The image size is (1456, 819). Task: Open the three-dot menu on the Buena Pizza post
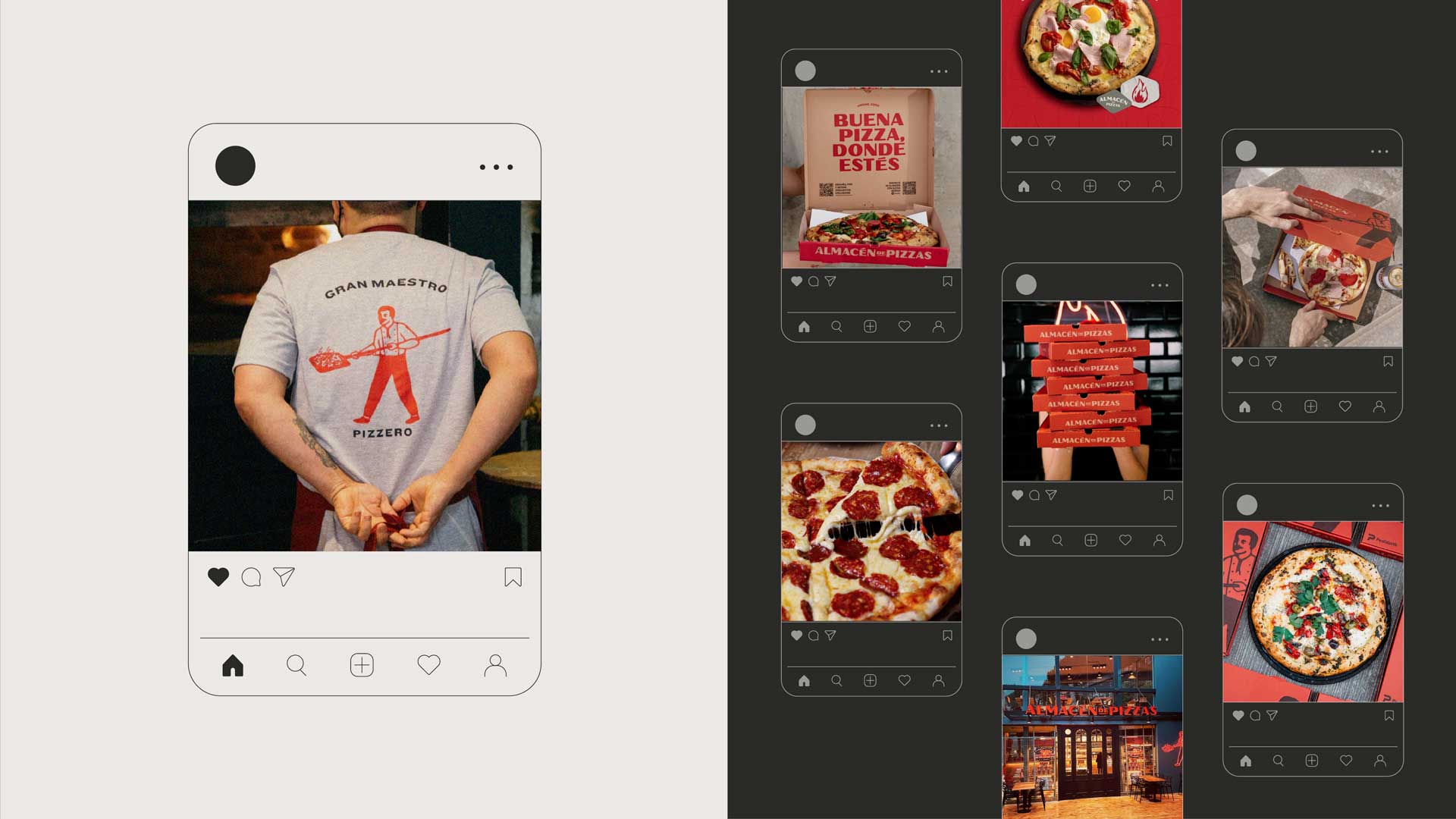click(939, 71)
